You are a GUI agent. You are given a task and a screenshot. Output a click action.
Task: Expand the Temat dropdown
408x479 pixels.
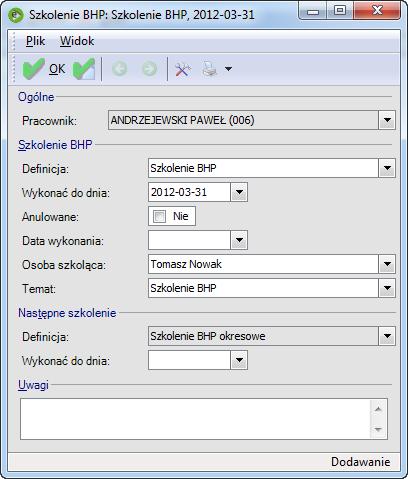coord(387,288)
